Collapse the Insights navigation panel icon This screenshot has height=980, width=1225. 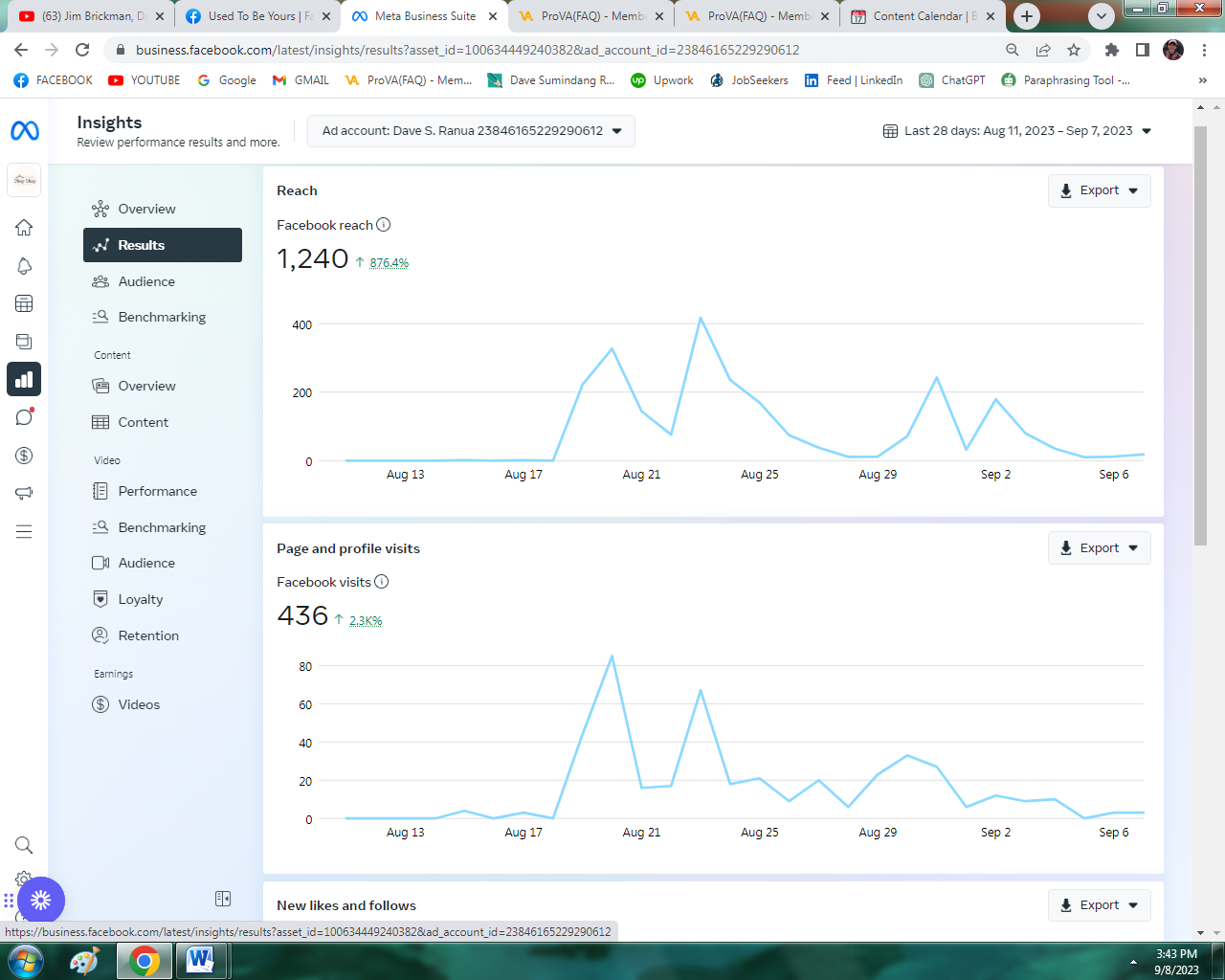click(223, 899)
